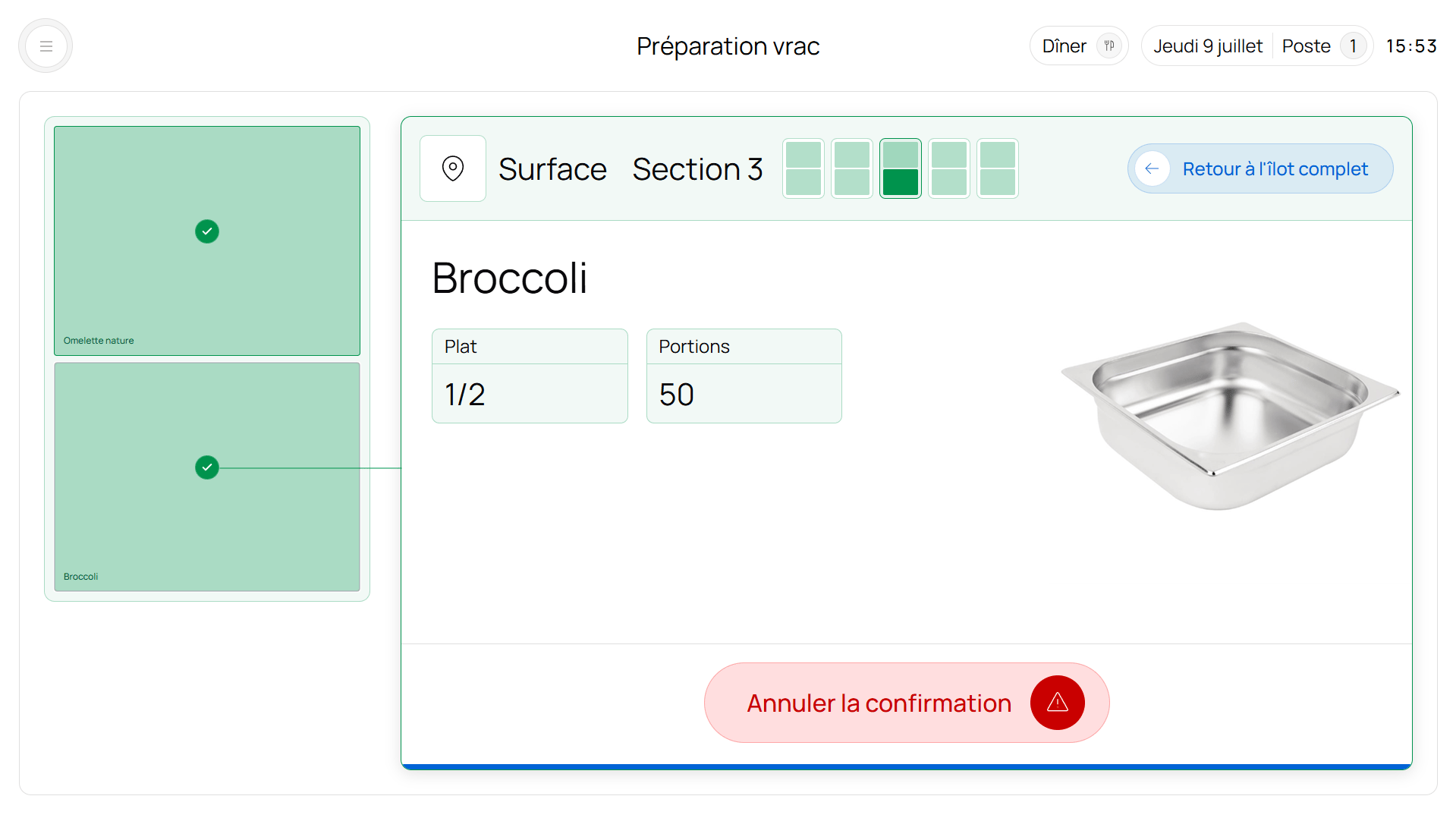Image resolution: width=1456 pixels, height=818 pixels.
Task: Open the Poste 1 selector
Action: point(1323,46)
